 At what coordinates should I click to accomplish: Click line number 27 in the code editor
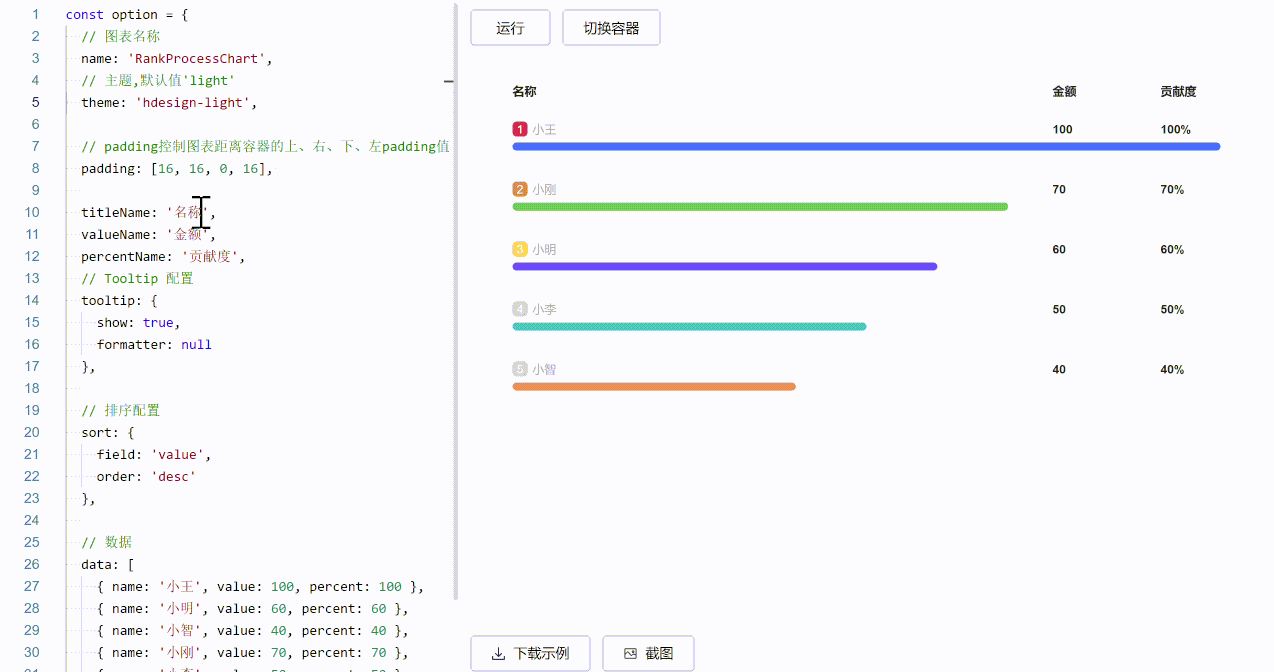click(31, 586)
